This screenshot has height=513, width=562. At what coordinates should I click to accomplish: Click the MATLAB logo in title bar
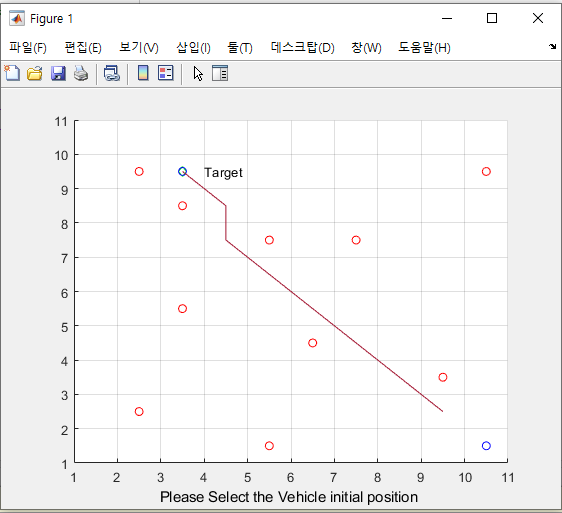(x=17, y=18)
